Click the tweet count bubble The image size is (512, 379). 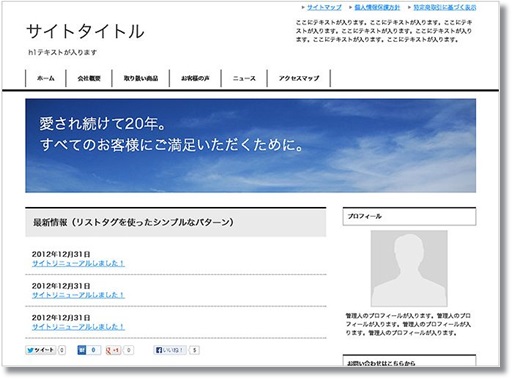point(62,350)
